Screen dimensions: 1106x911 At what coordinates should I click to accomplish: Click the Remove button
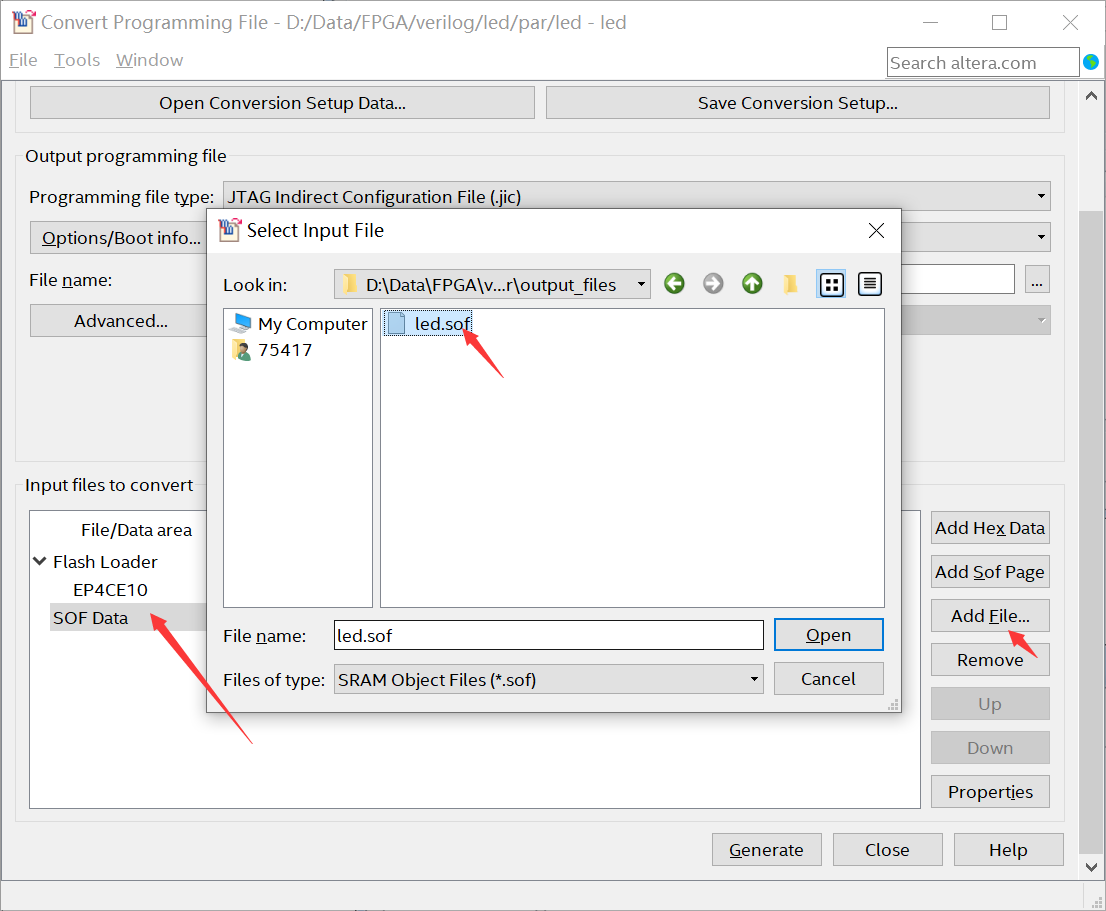[990, 660]
